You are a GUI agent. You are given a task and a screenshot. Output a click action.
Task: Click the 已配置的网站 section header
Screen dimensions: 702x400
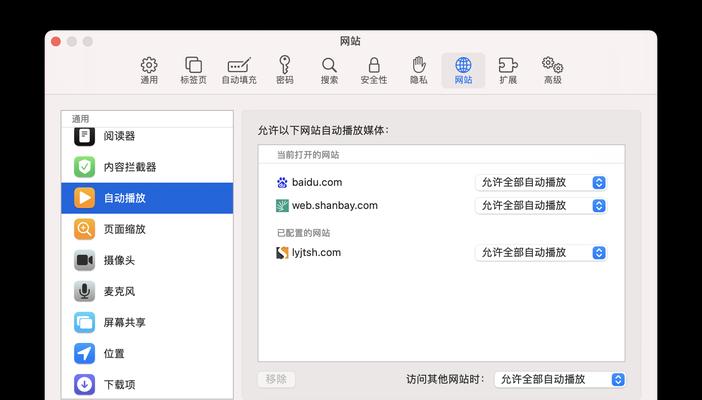tap(304, 233)
